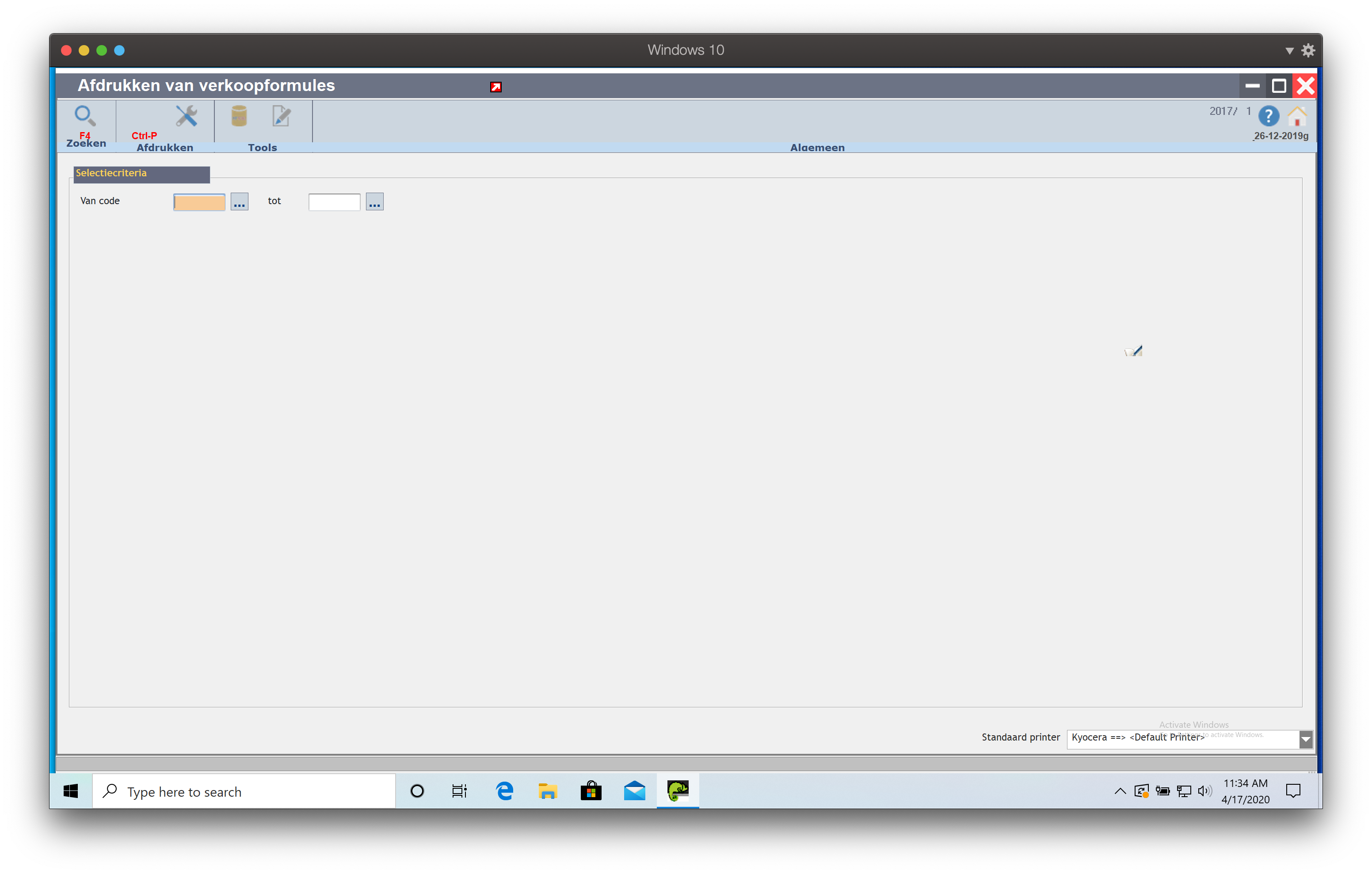Open the blue help question mark
Viewport: 1372px width, 874px height.
pyautogui.click(x=1268, y=116)
